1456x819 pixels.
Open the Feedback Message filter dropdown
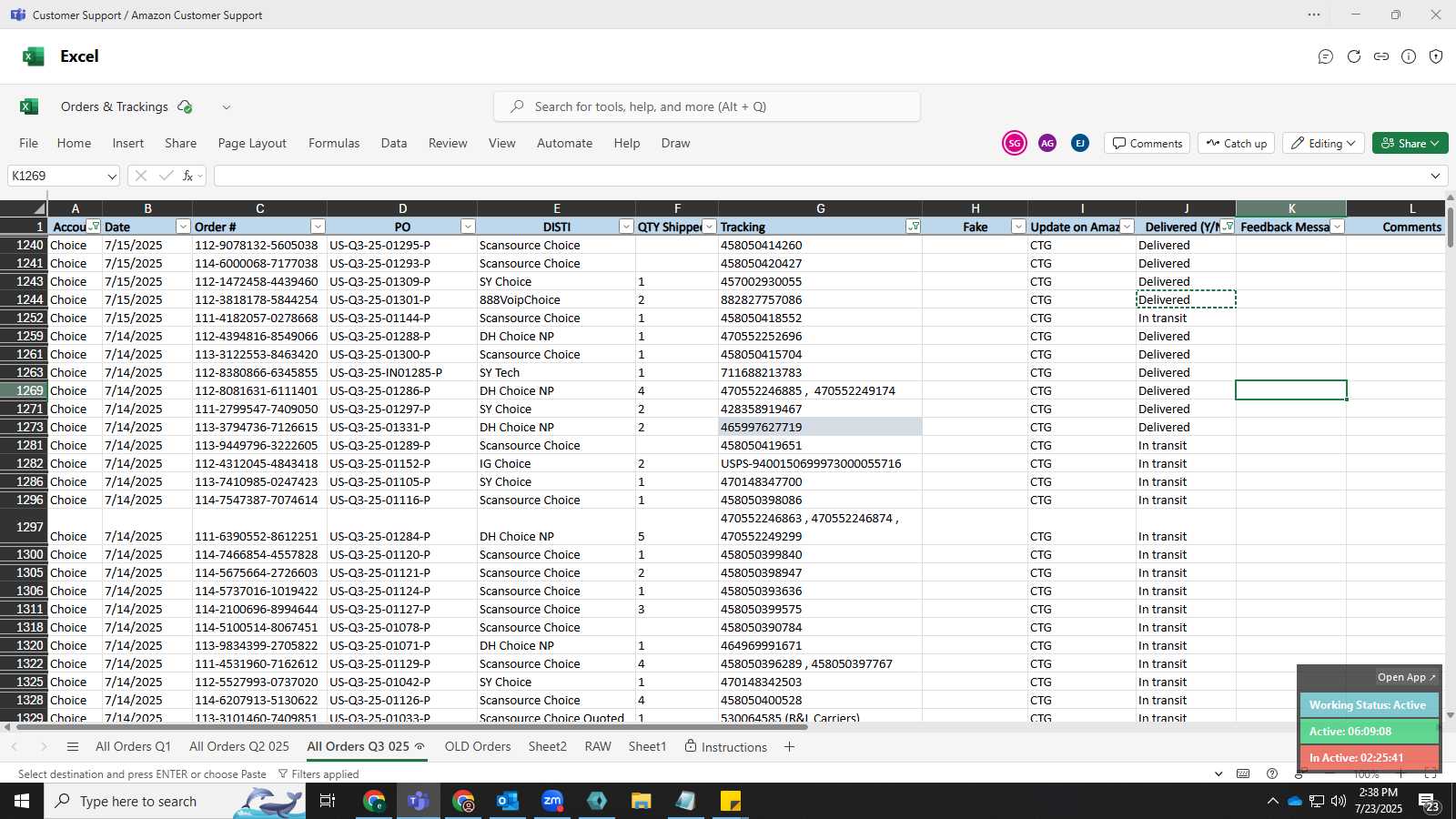pyautogui.click(x=1337, y=227)
